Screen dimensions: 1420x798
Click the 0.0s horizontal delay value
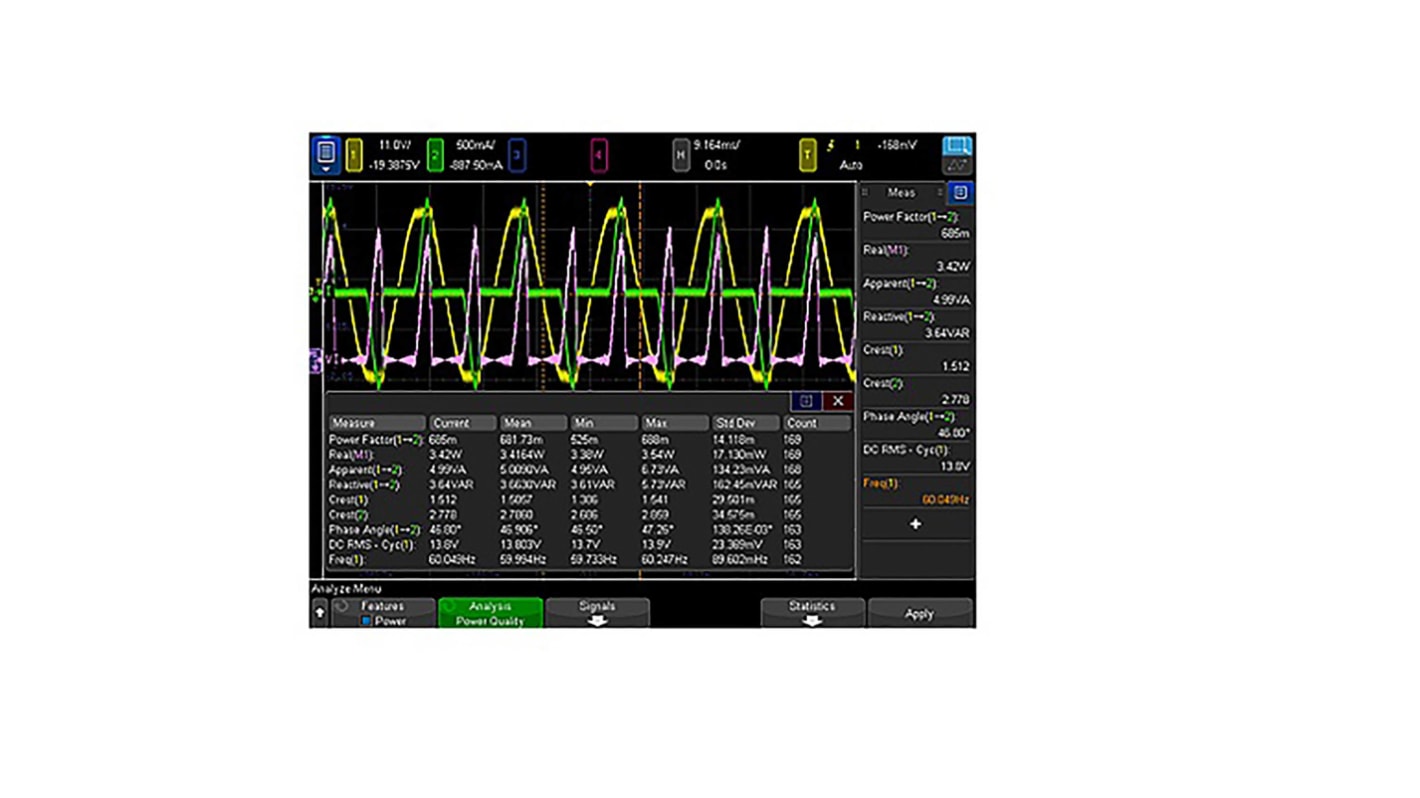coord(716,165)
